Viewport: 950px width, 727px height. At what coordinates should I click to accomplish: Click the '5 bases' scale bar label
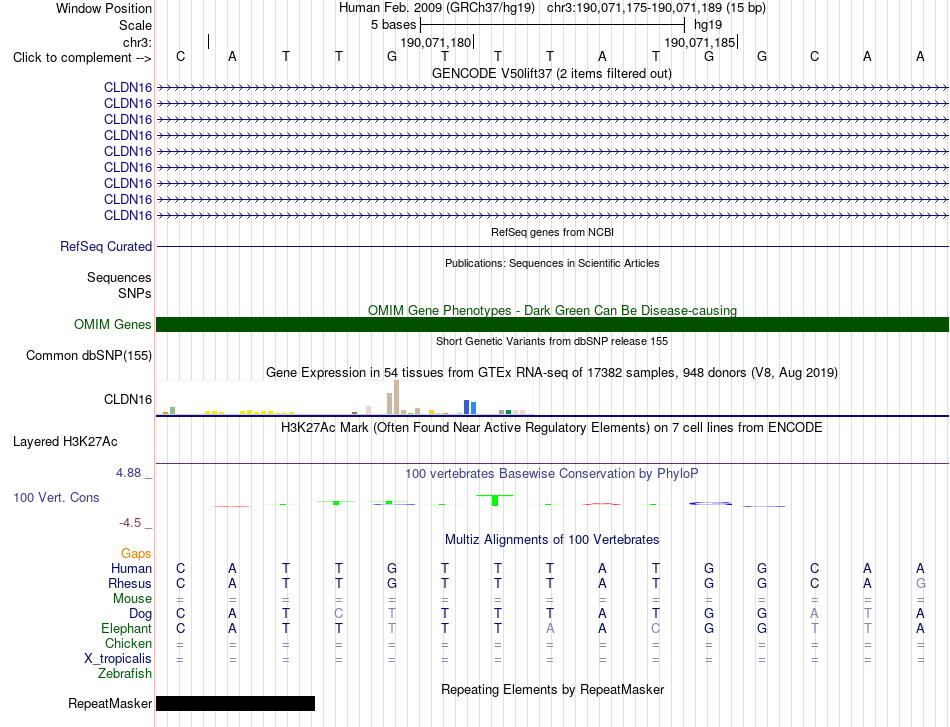click(x=393, y=25)
